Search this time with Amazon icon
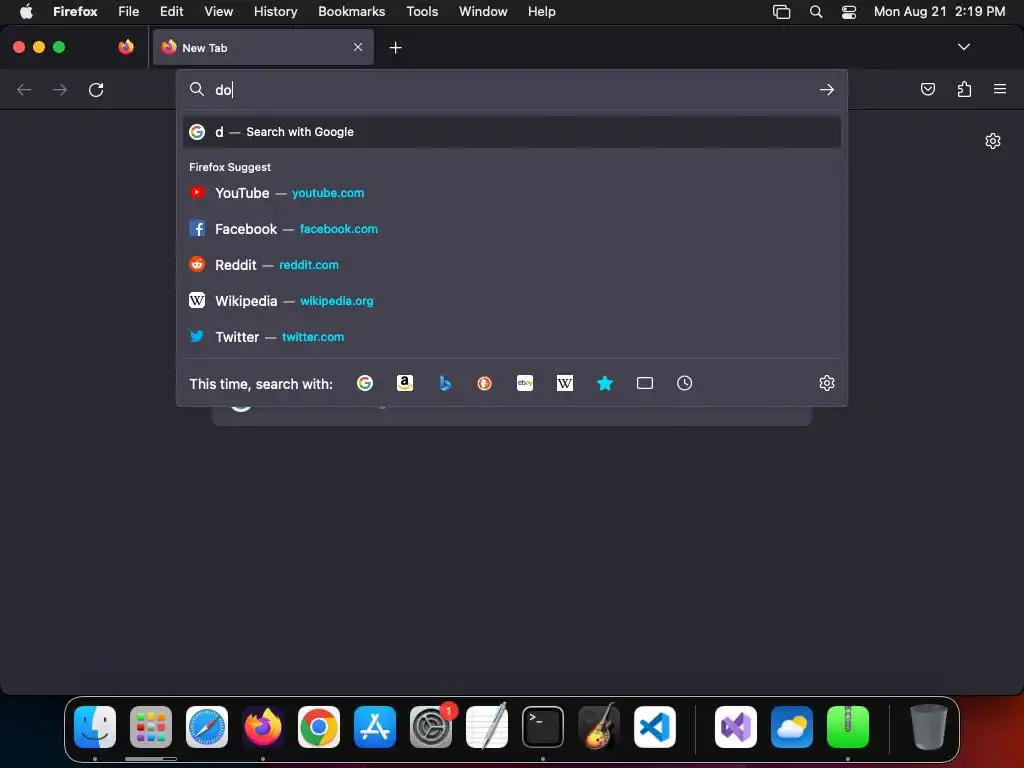The height and width of the screenshot is (768, 1024). click(x=405, y=383)
